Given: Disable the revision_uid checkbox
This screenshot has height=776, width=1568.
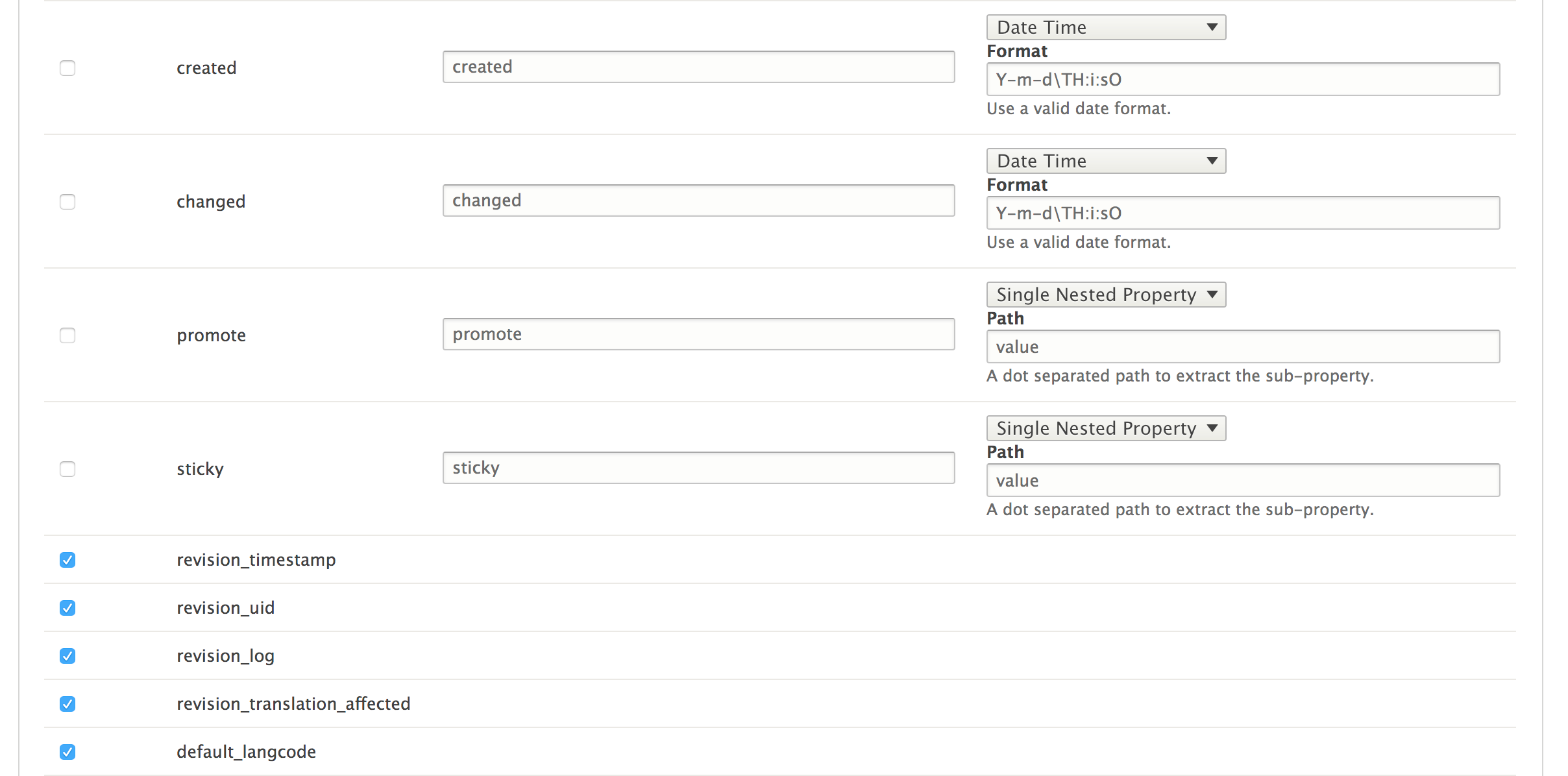Looking at the screenshot, I should [67, 608].
